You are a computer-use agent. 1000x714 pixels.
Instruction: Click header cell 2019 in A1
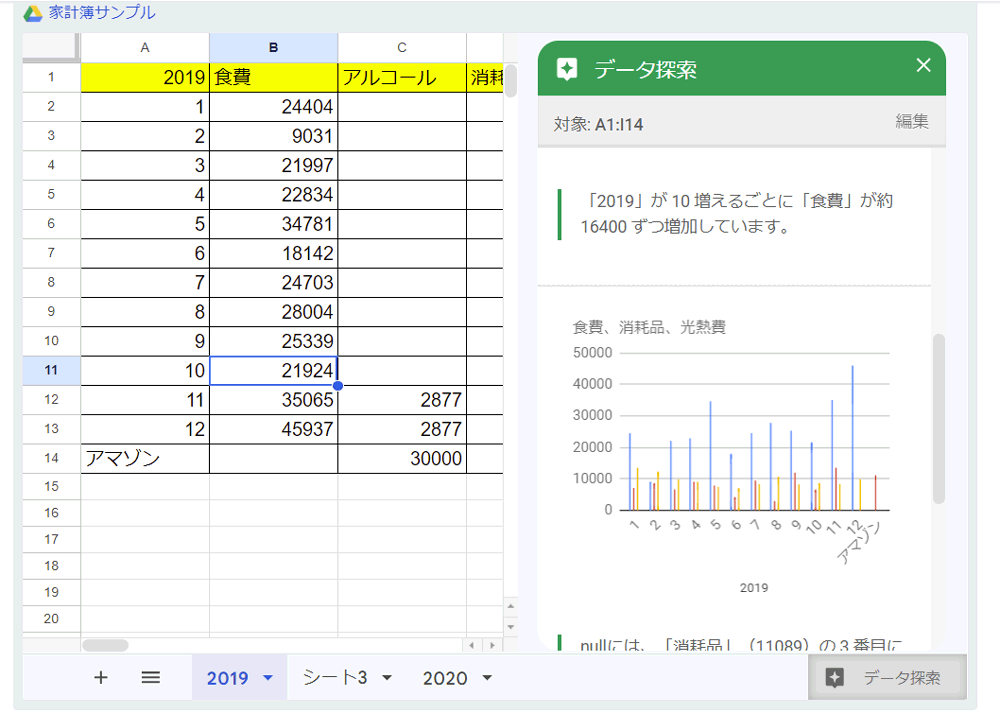point(145,78)
